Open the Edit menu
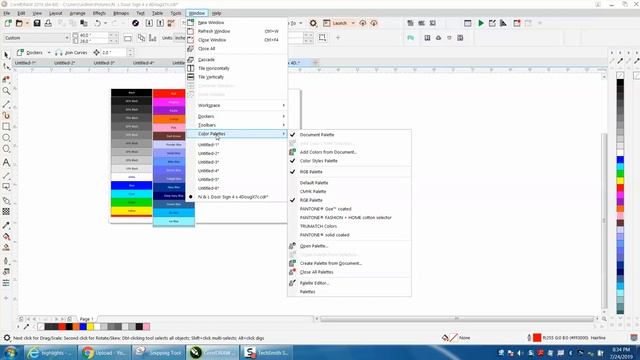This screenshot has height=360, width=640. 21,13
